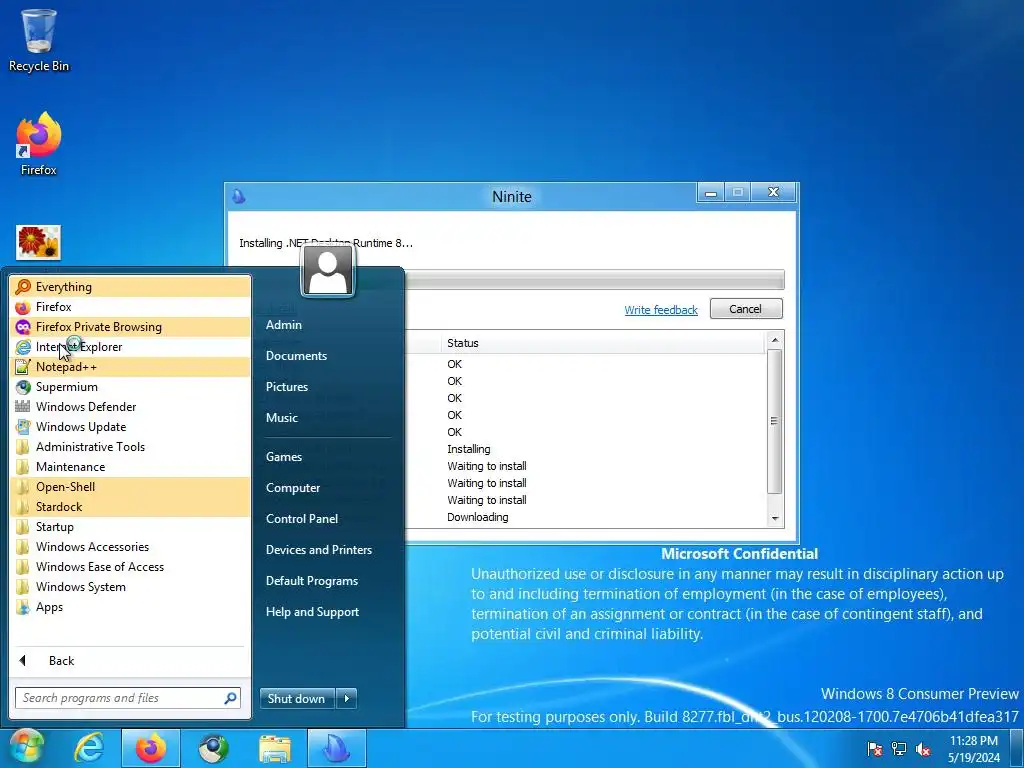
Task: Select the Installing status row
Action: click(x=469, y=449)
